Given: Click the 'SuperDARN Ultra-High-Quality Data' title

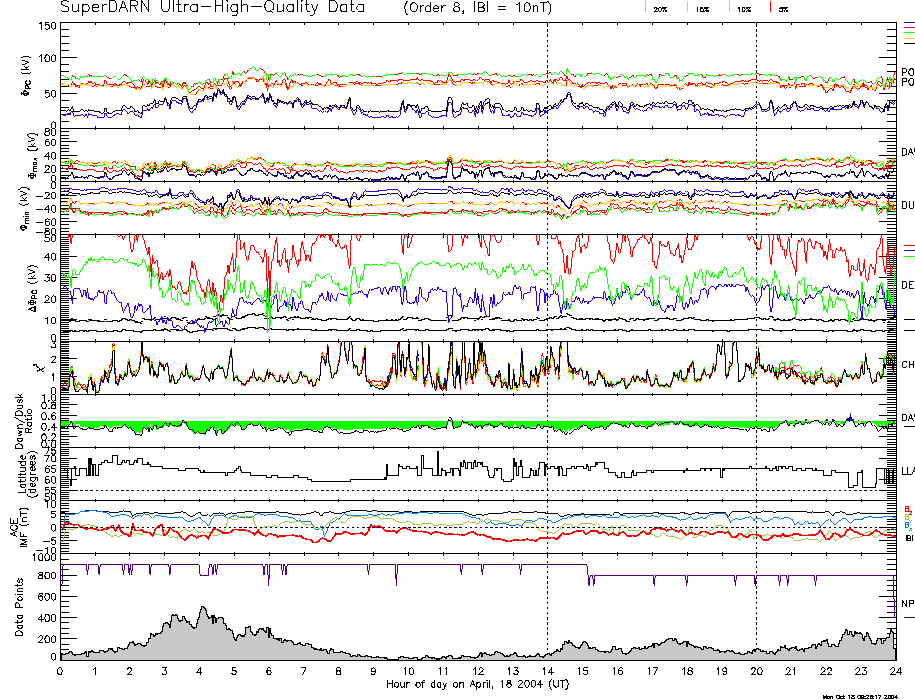Looking at the screenshot, I should pos(212,8).
